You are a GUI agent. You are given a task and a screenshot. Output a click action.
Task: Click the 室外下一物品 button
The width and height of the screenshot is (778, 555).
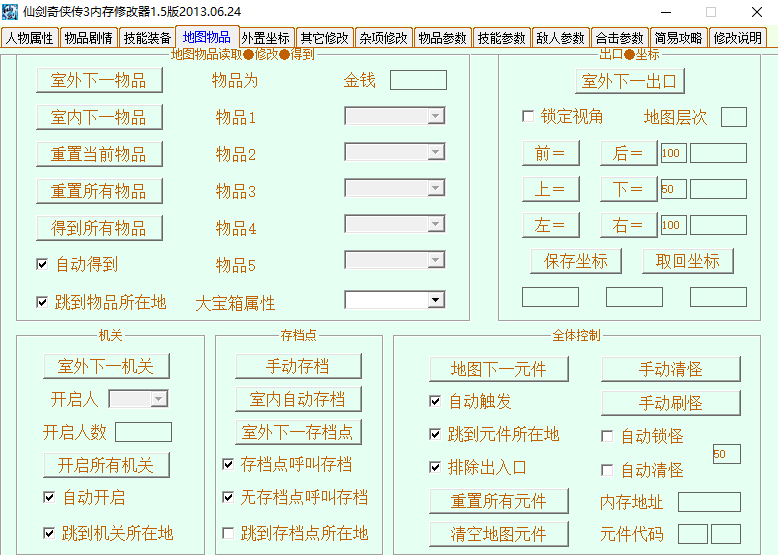[x=99, y=80]
